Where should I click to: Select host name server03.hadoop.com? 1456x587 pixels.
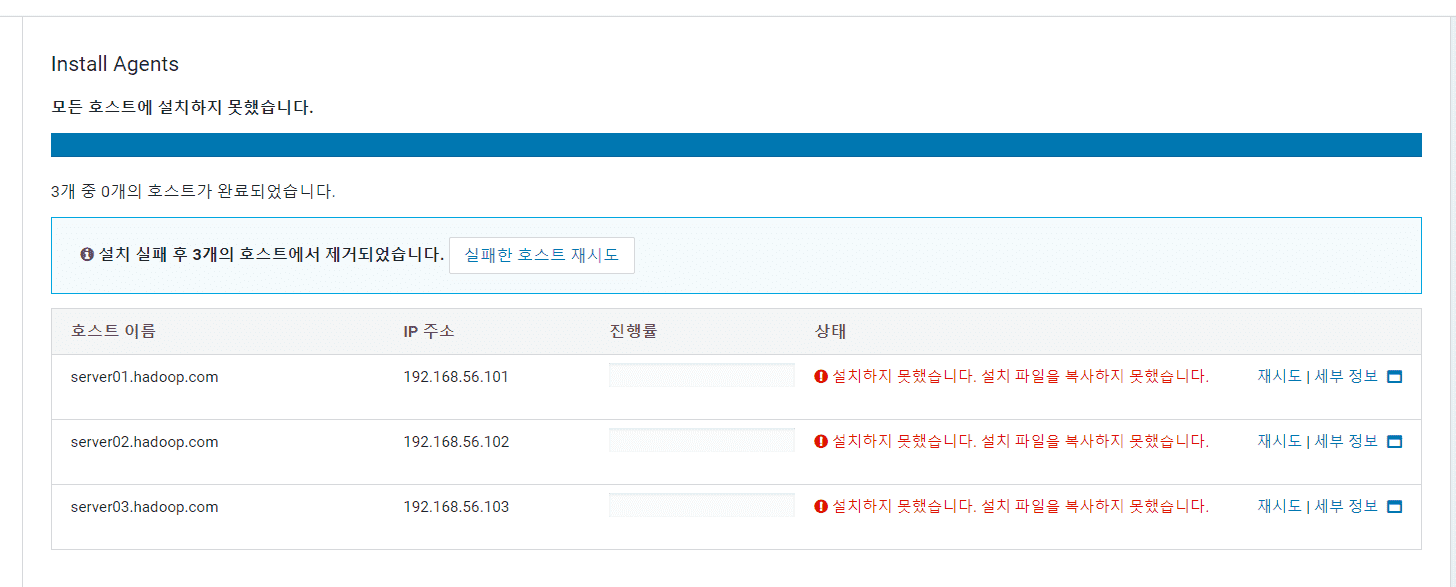click(x=144, y=507)
